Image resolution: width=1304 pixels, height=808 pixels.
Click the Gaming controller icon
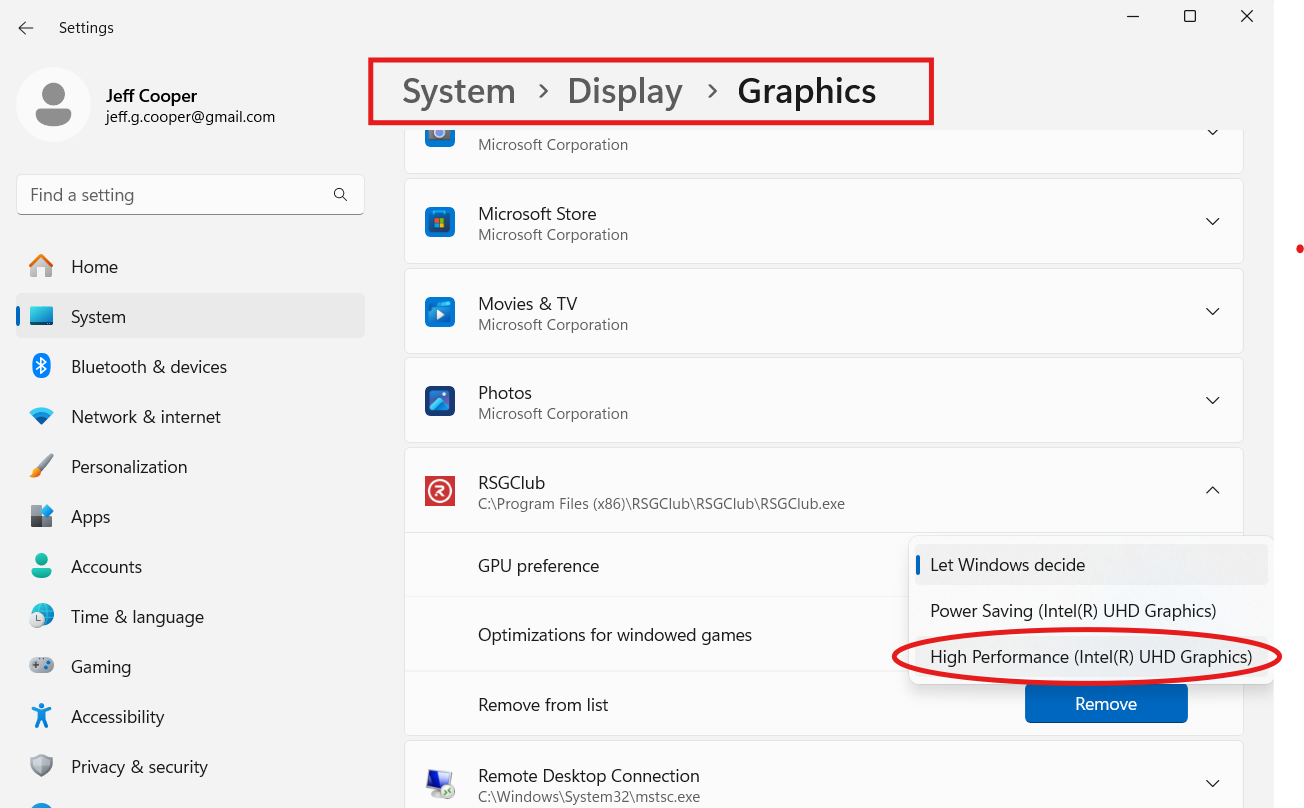click(41, 666)
